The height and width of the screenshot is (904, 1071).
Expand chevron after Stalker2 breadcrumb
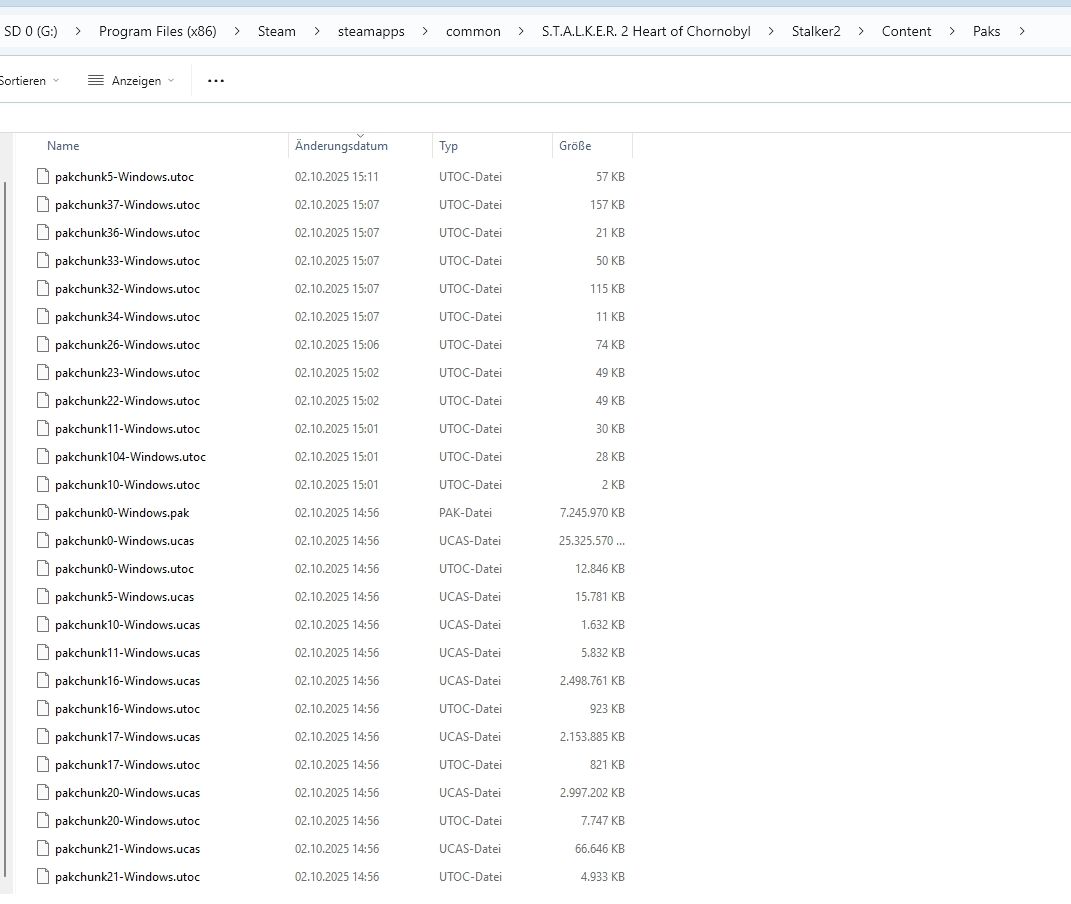(x=861, y=31)
